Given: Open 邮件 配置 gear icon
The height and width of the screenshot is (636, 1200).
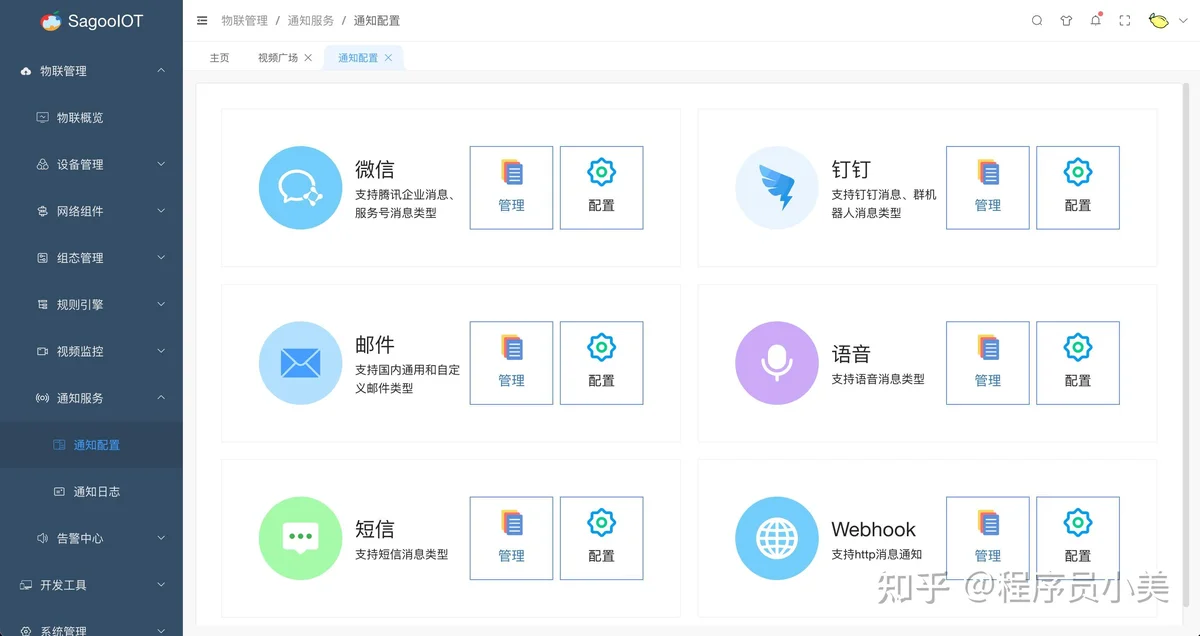Looking at the screenshot, I should coord(601,347).
